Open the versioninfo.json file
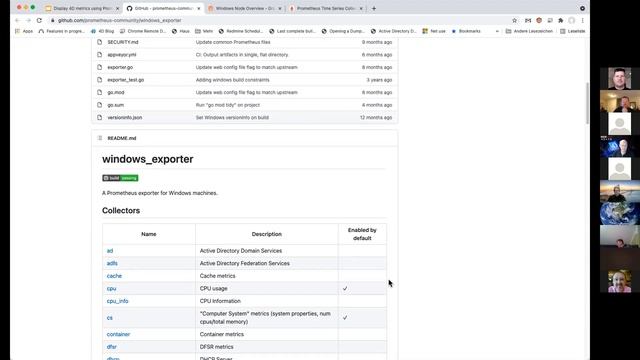This screenshot has width=640, height=360. click(x=125, y=118)
